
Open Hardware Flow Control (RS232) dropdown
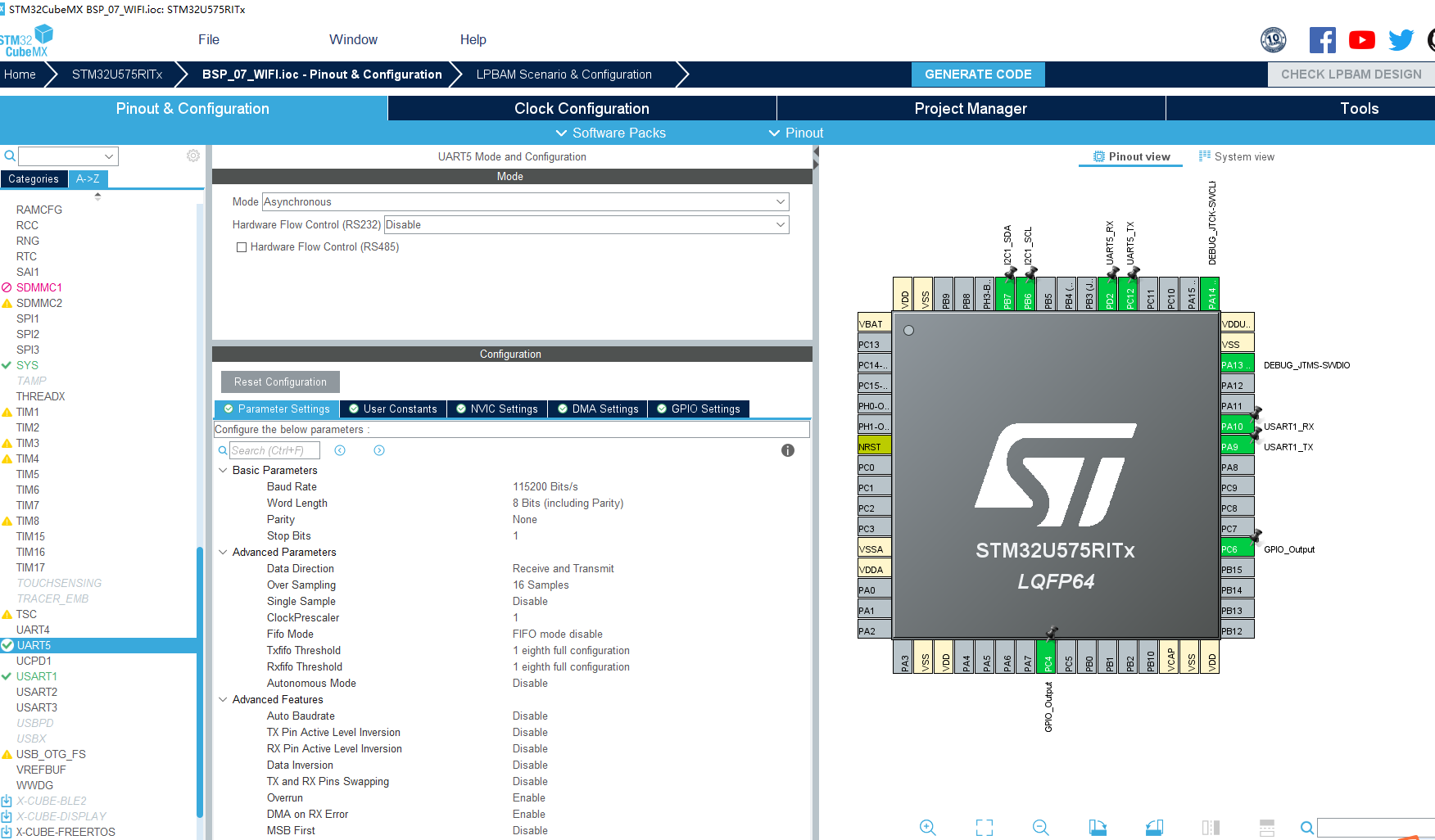pyautogui.click(x=586, y=224)
